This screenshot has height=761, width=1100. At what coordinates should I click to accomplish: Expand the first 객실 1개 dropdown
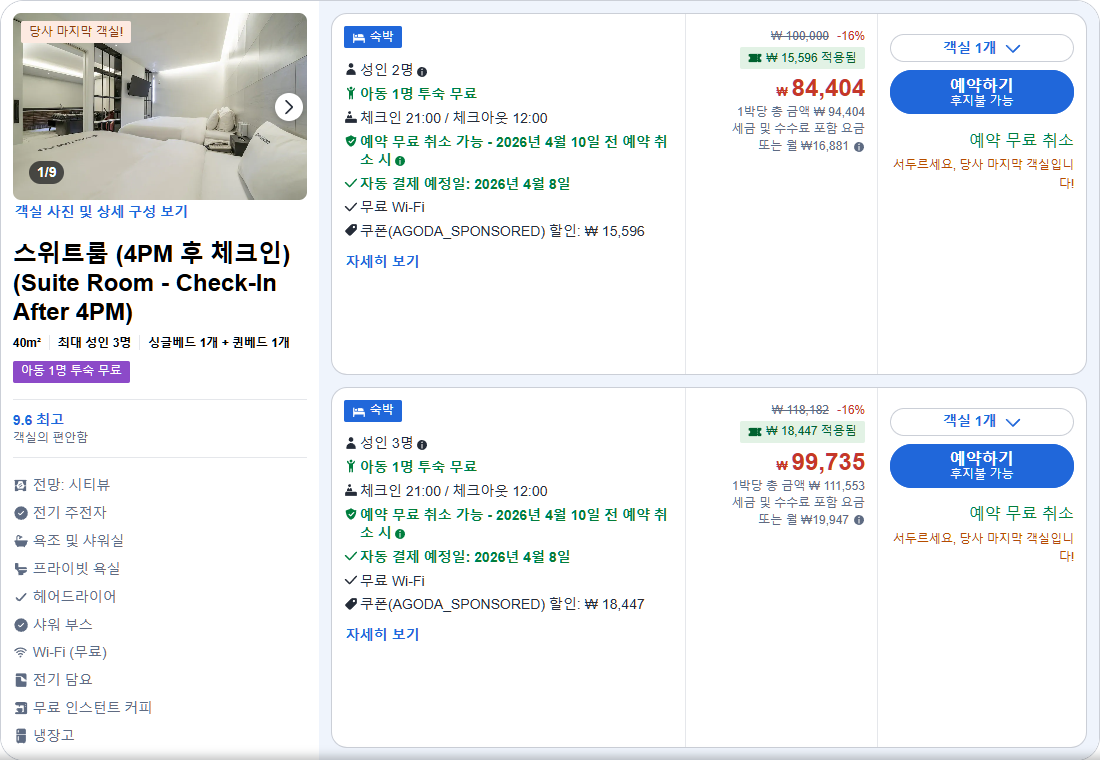(982, 46)
